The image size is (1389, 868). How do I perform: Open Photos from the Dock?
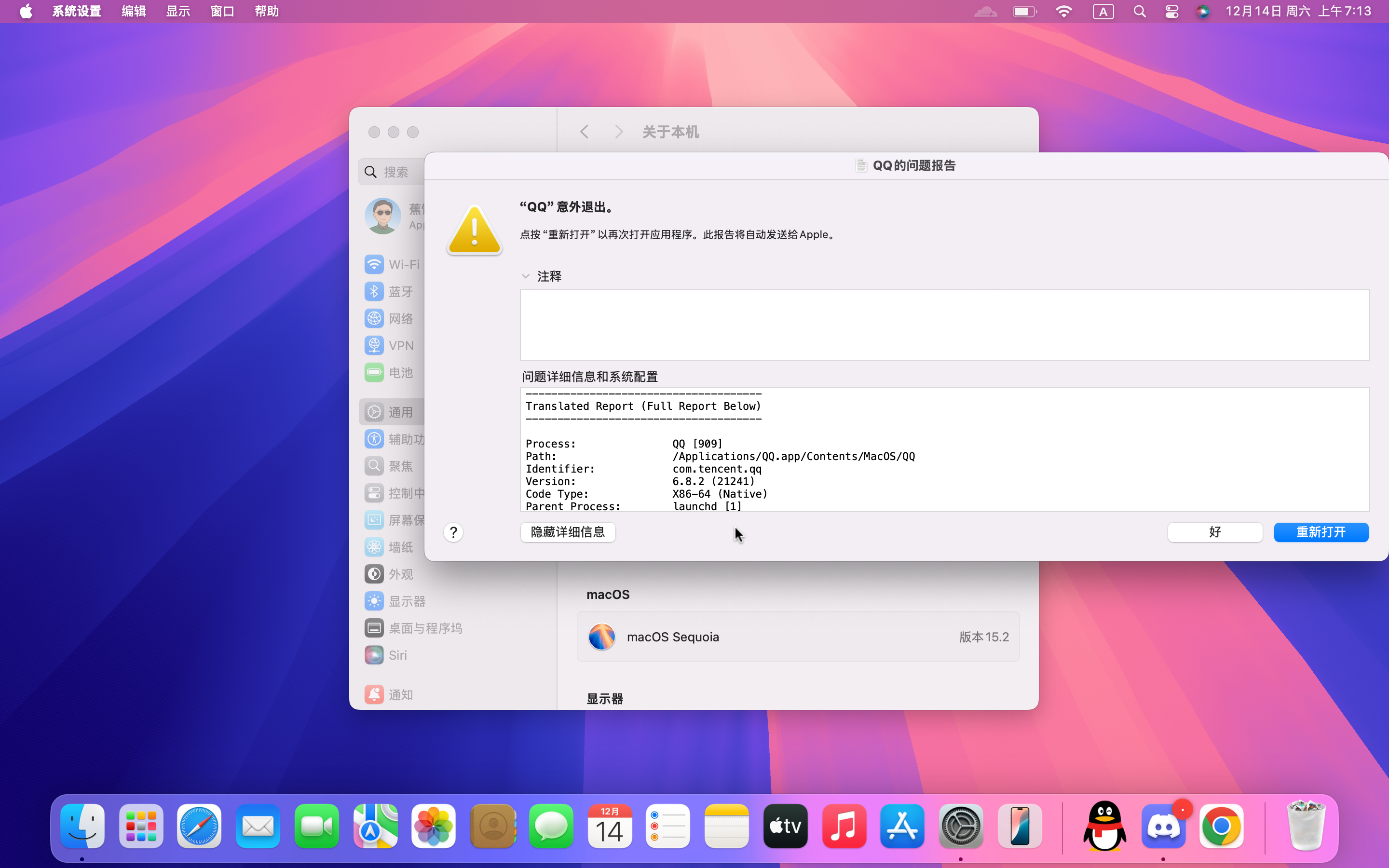434,827
